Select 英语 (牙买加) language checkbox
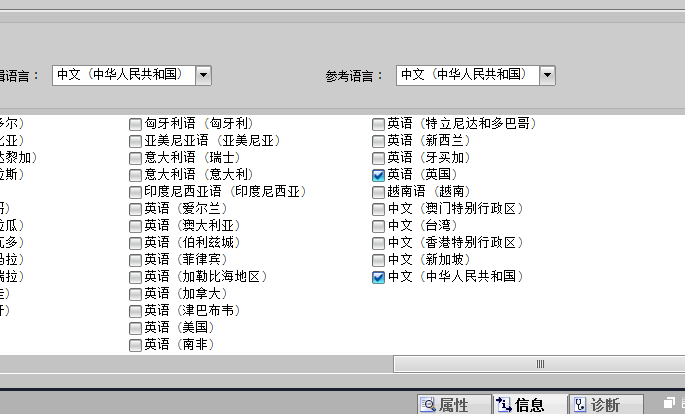 tap(378, 159)
